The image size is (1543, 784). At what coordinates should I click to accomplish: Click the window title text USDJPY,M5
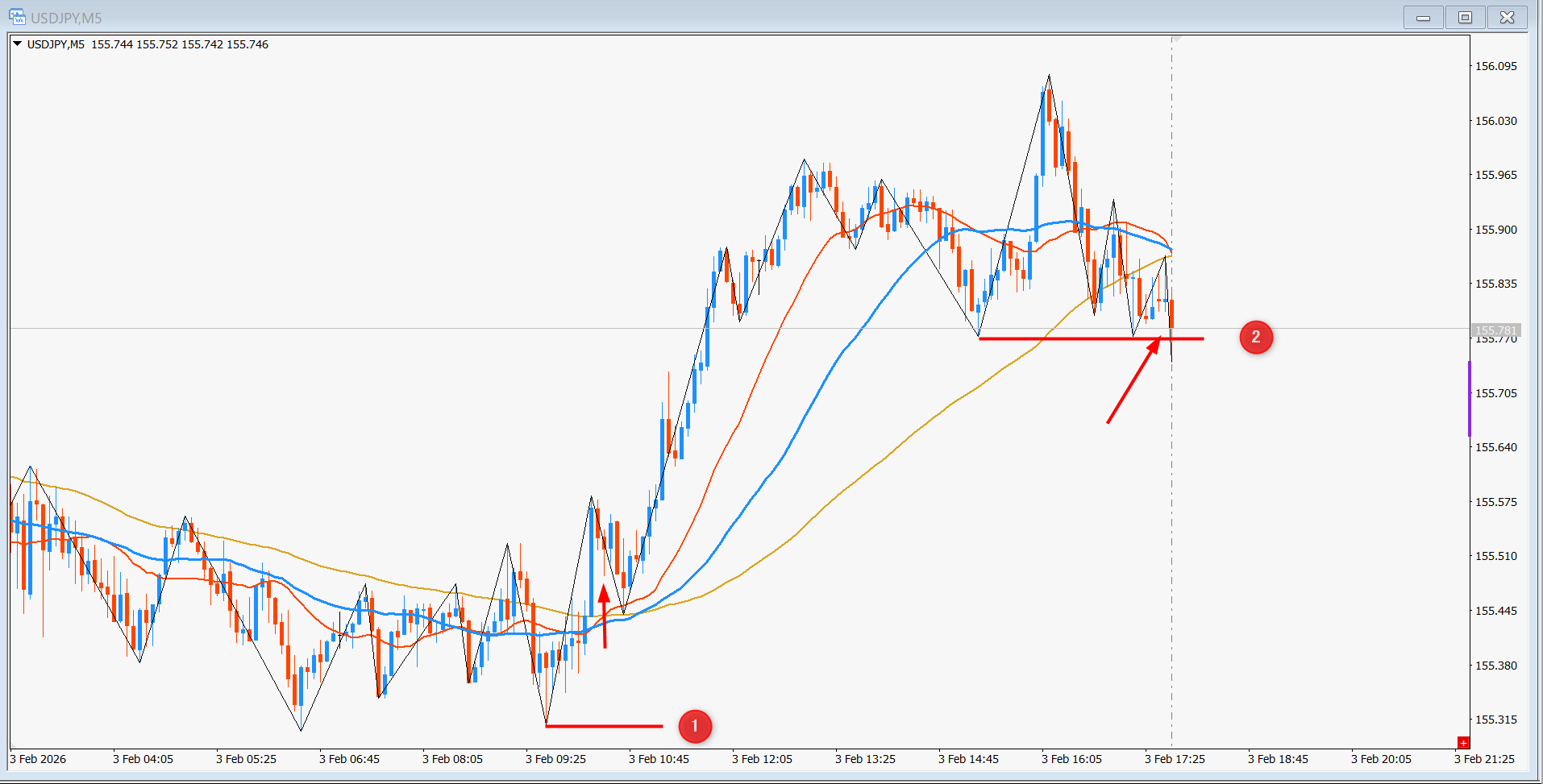coord(66,18)
